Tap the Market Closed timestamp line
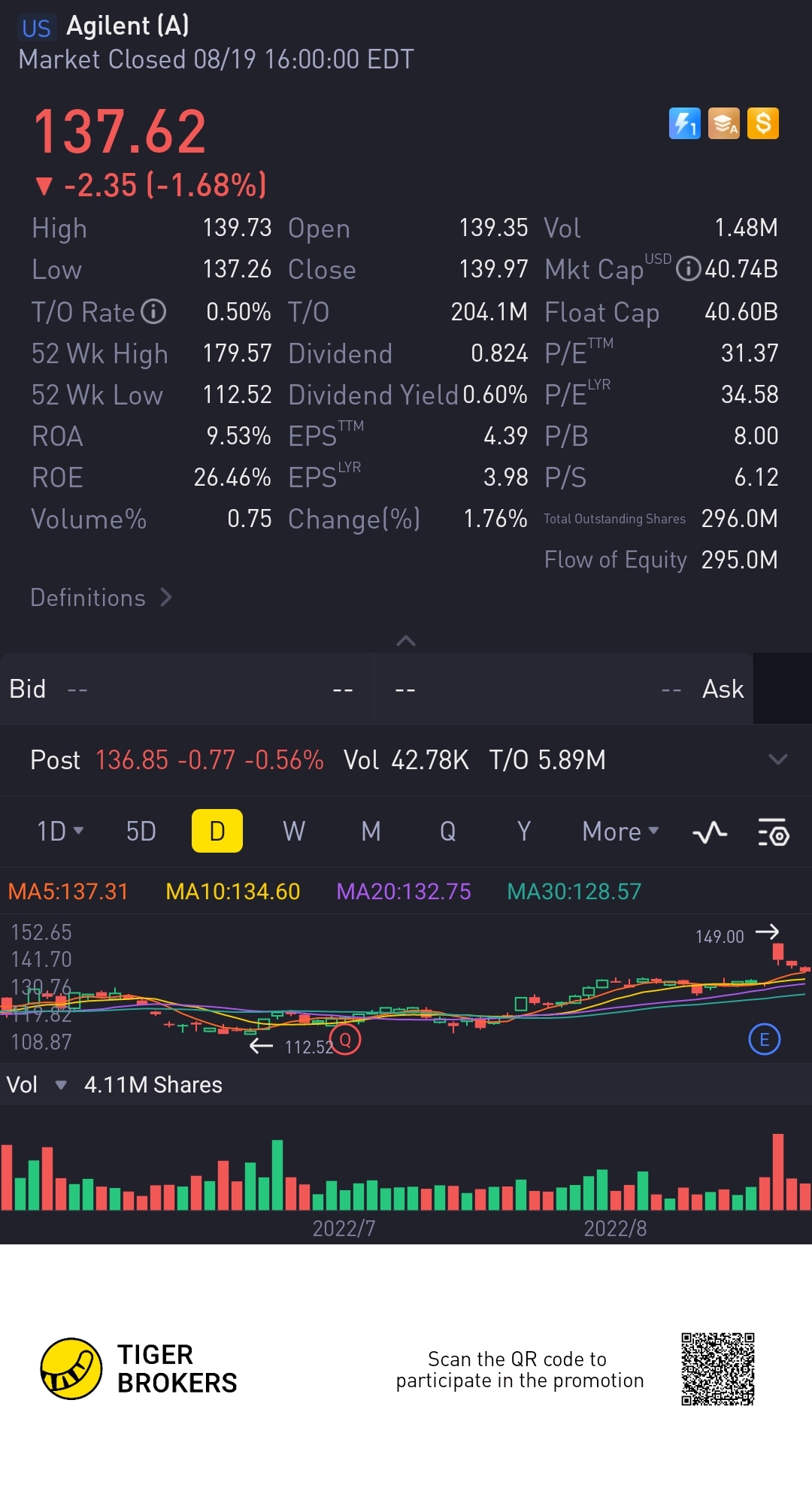The image size is (812, 1494). pyautogui.click(x=216, y=59)
